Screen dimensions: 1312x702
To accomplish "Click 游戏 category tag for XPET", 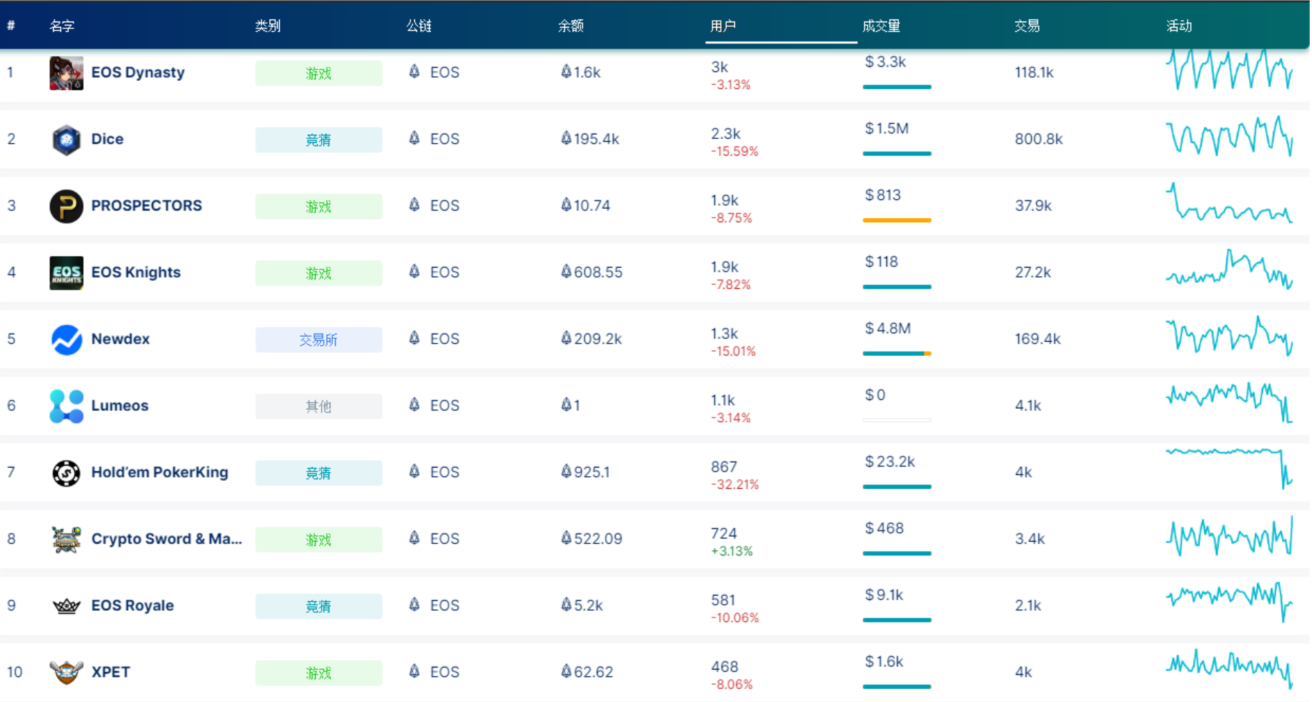I will click(319, 673).
